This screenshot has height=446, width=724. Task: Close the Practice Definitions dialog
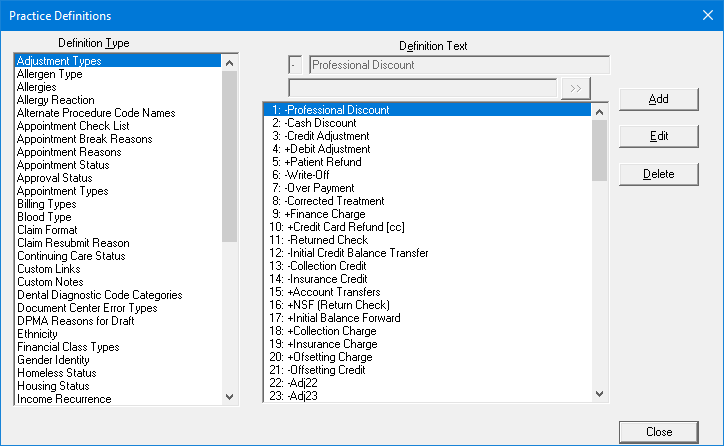click(x=658, y=432)
